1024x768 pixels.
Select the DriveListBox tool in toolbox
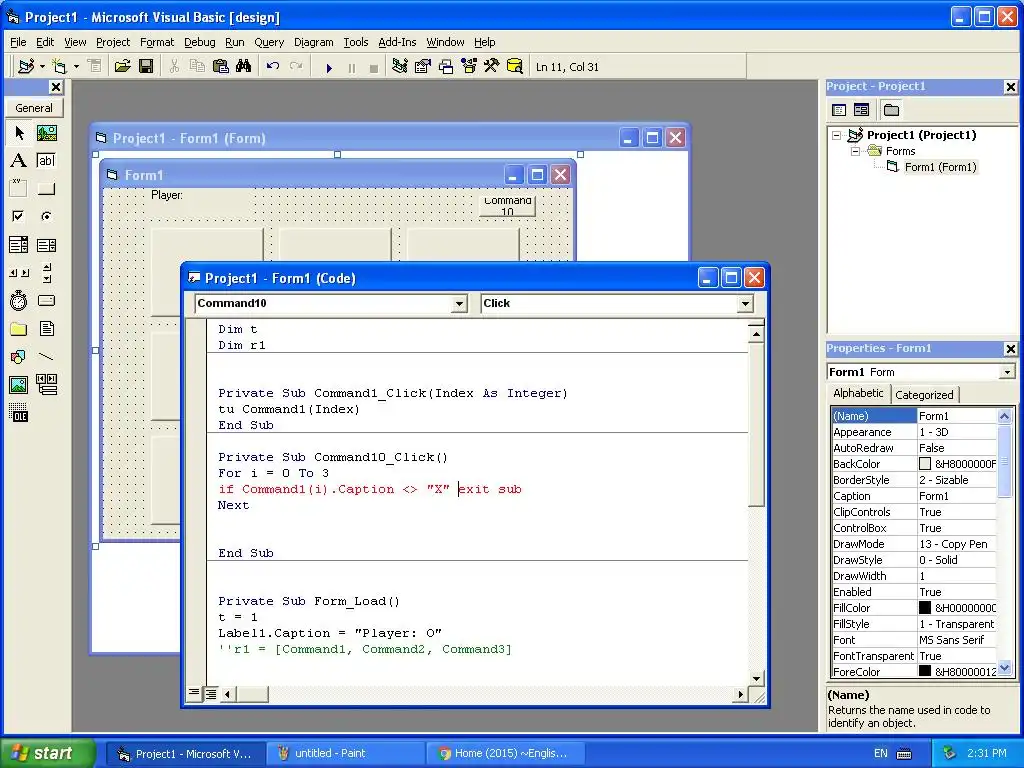coord(46,300)
